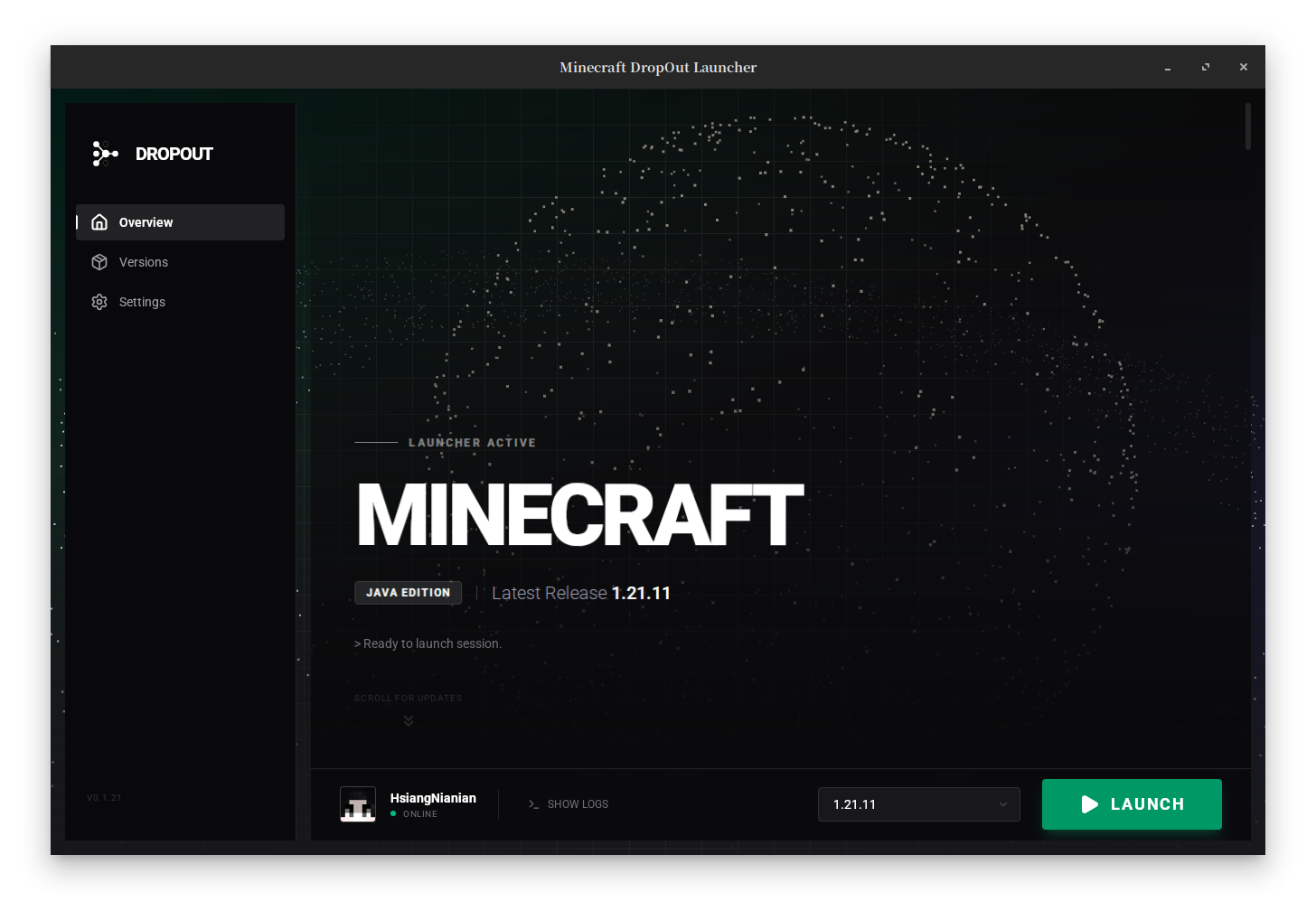This screenshot has height=911, width=1316.
Task: Click the terminal icon beside Show Logs
Action: click(533, 804)
